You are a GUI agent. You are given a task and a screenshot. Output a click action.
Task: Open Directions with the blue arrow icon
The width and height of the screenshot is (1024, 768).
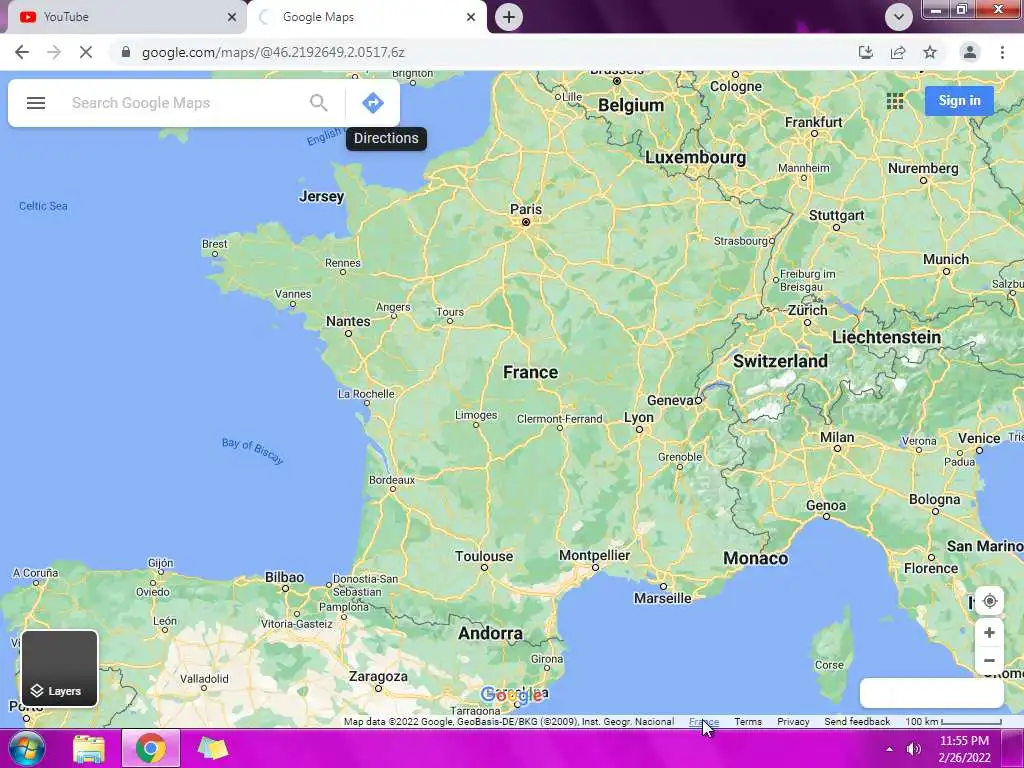pyautogui.click(x=373, y=103)
